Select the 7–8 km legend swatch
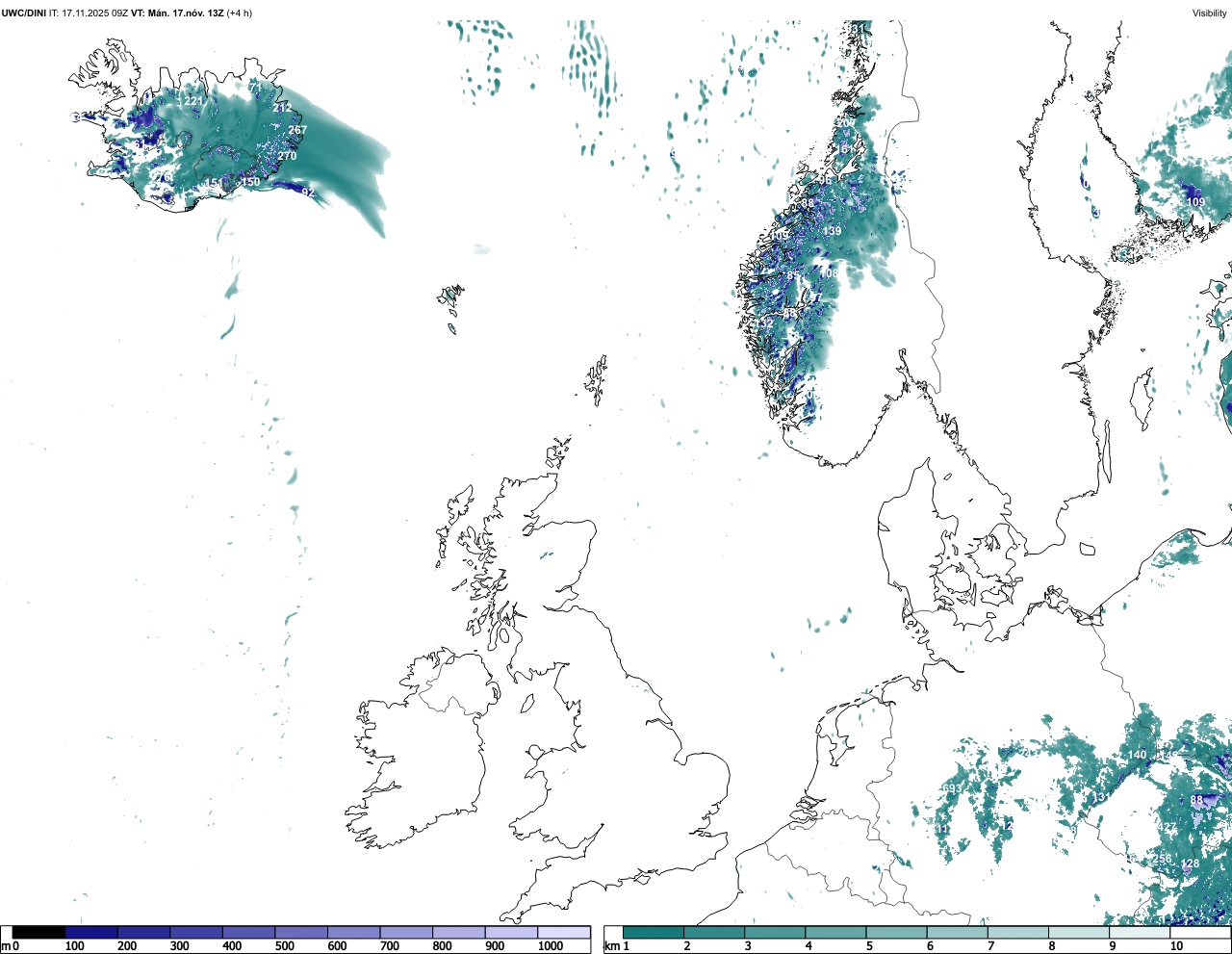The image size is (1232, 954). [1018, 932]
